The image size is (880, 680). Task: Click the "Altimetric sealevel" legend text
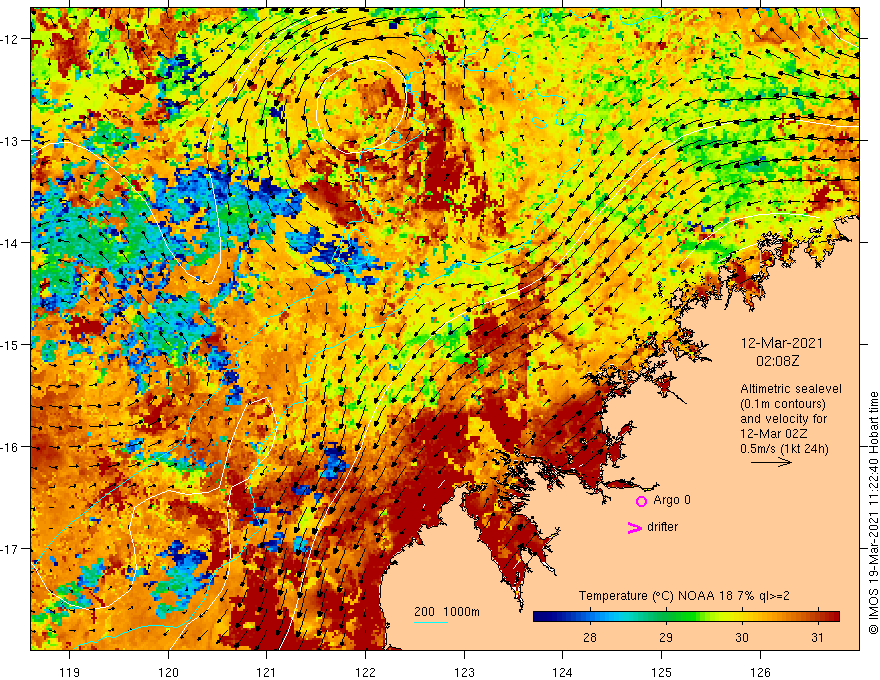click(x=791, y=389)
